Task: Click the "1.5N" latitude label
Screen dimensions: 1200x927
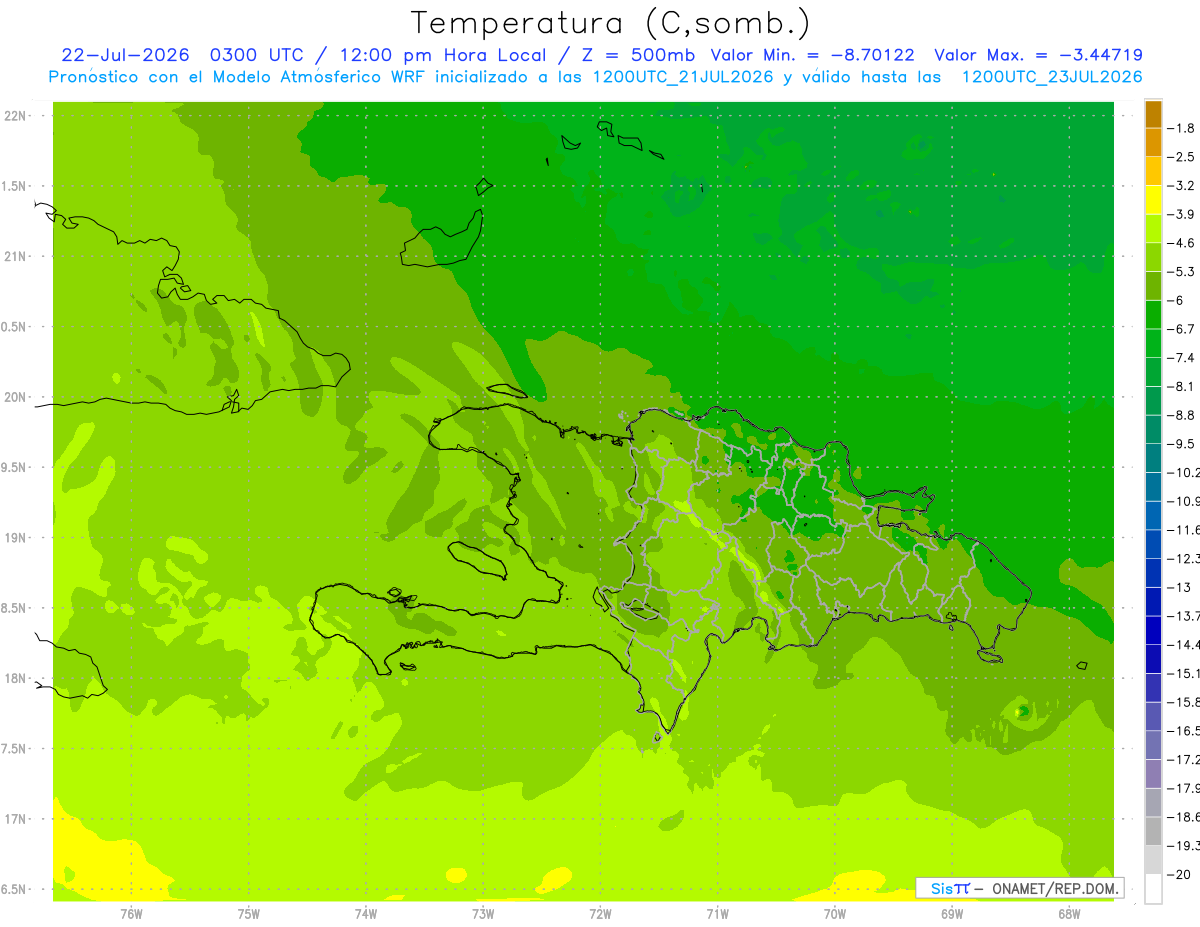Action: (15, 186)
